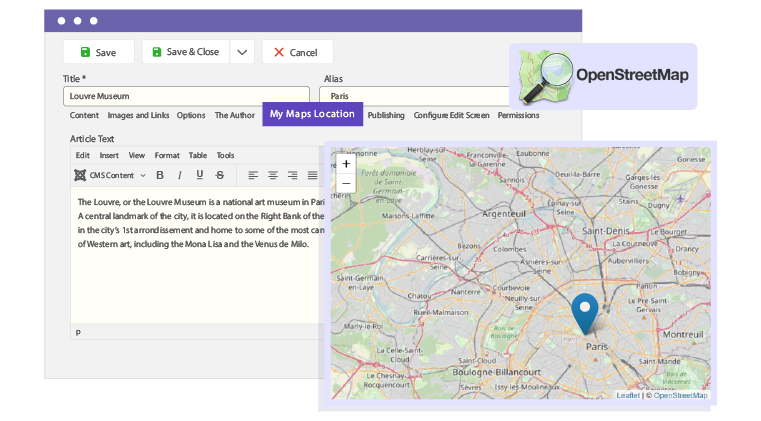Image resolution: width=761 pixels, height=421 pixels.
Task: Align text left in editor
Action: click(252, 175)
